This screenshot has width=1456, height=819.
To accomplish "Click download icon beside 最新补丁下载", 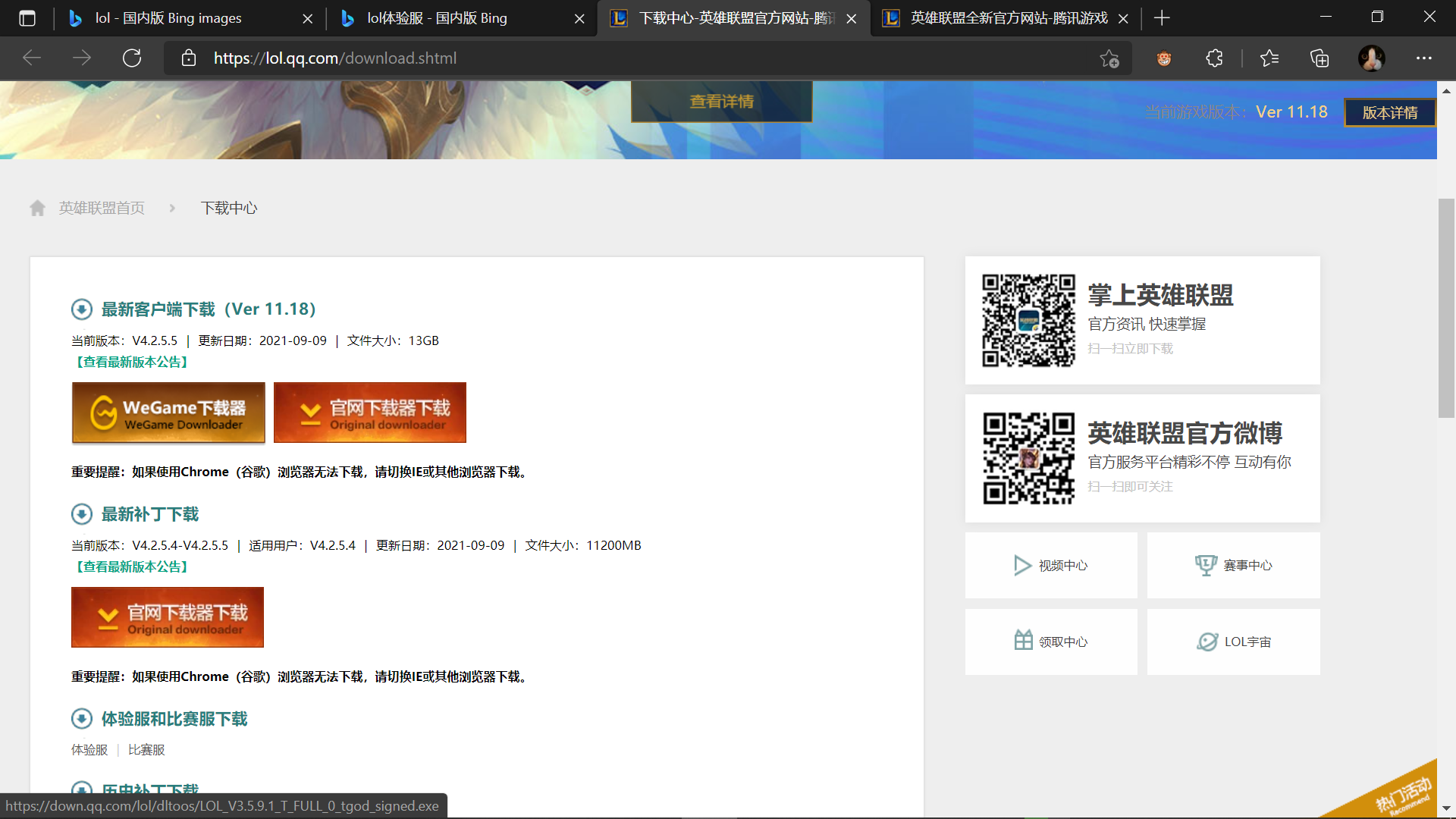I will pos(82,514).
